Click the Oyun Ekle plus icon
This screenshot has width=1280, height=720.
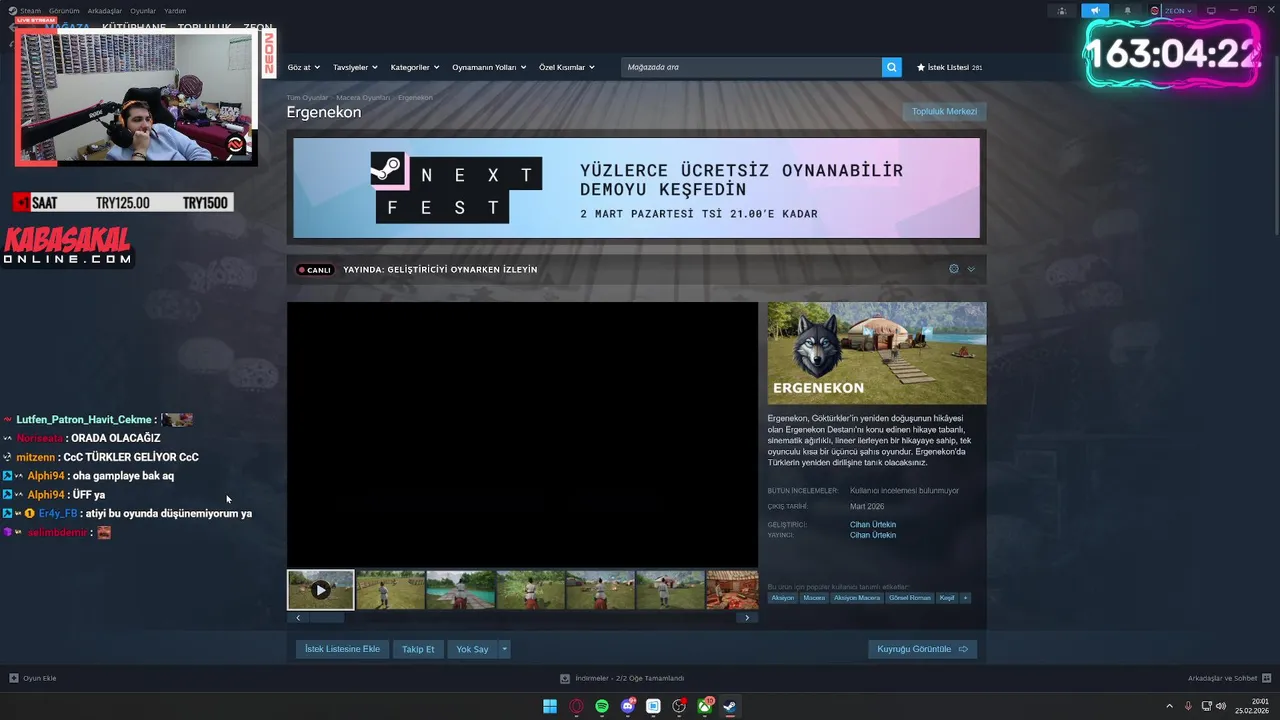14,678
